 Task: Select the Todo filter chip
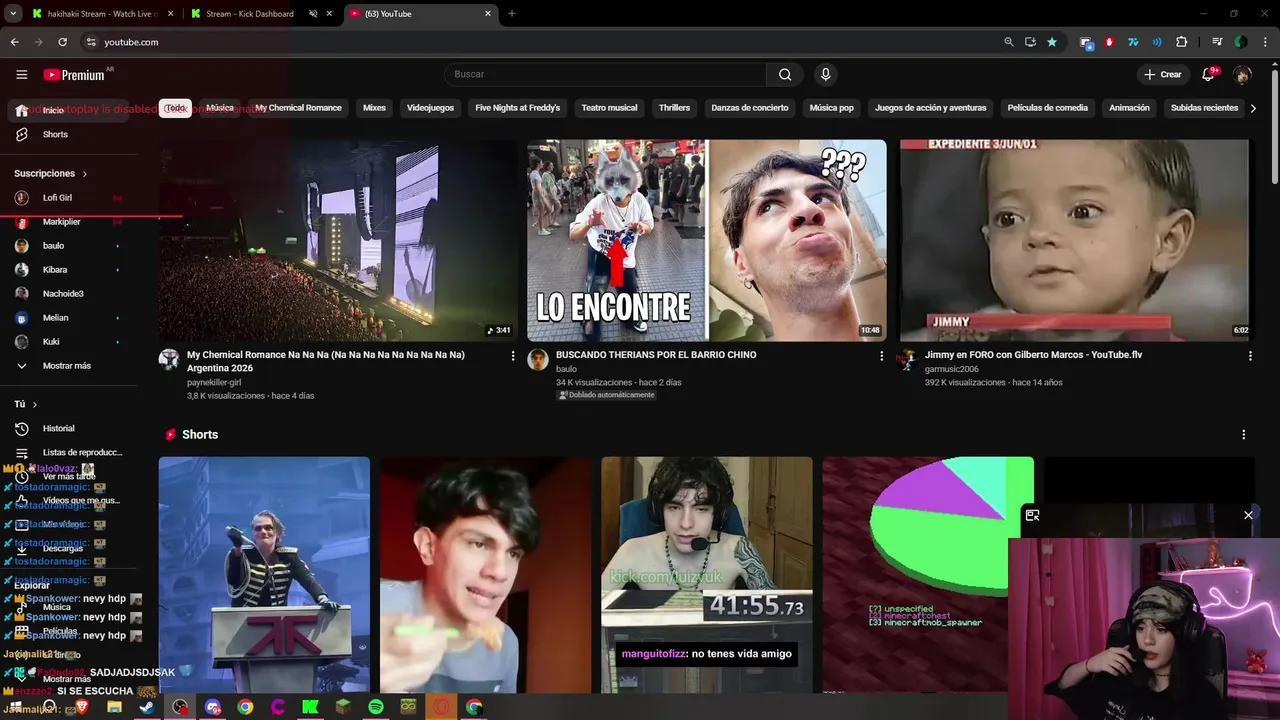[x=176, y=108]
